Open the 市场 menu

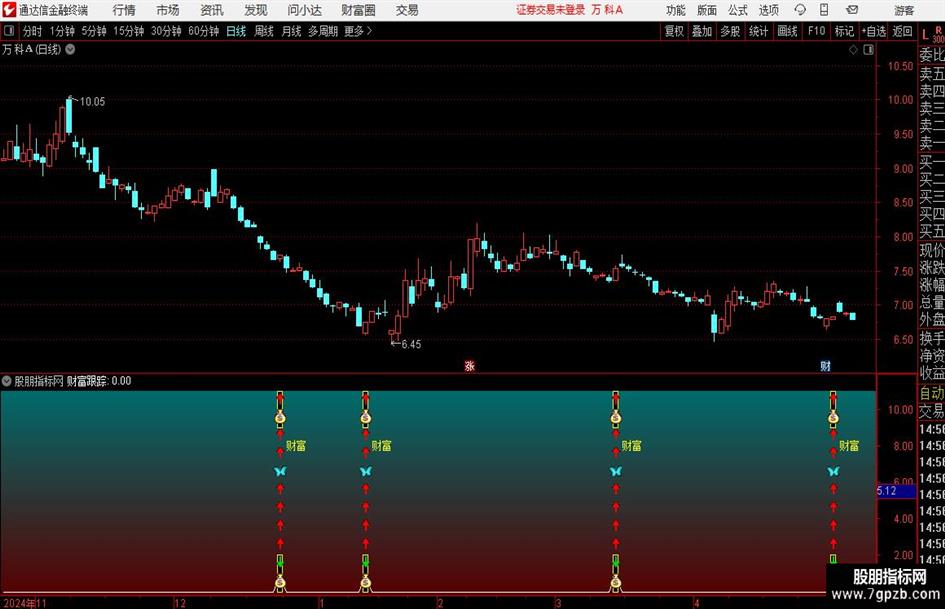pyautogui.click(x=168, y=10)
